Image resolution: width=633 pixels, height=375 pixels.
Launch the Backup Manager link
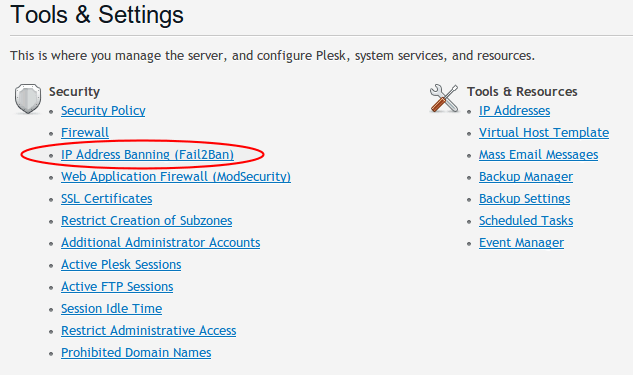point(526,176)
